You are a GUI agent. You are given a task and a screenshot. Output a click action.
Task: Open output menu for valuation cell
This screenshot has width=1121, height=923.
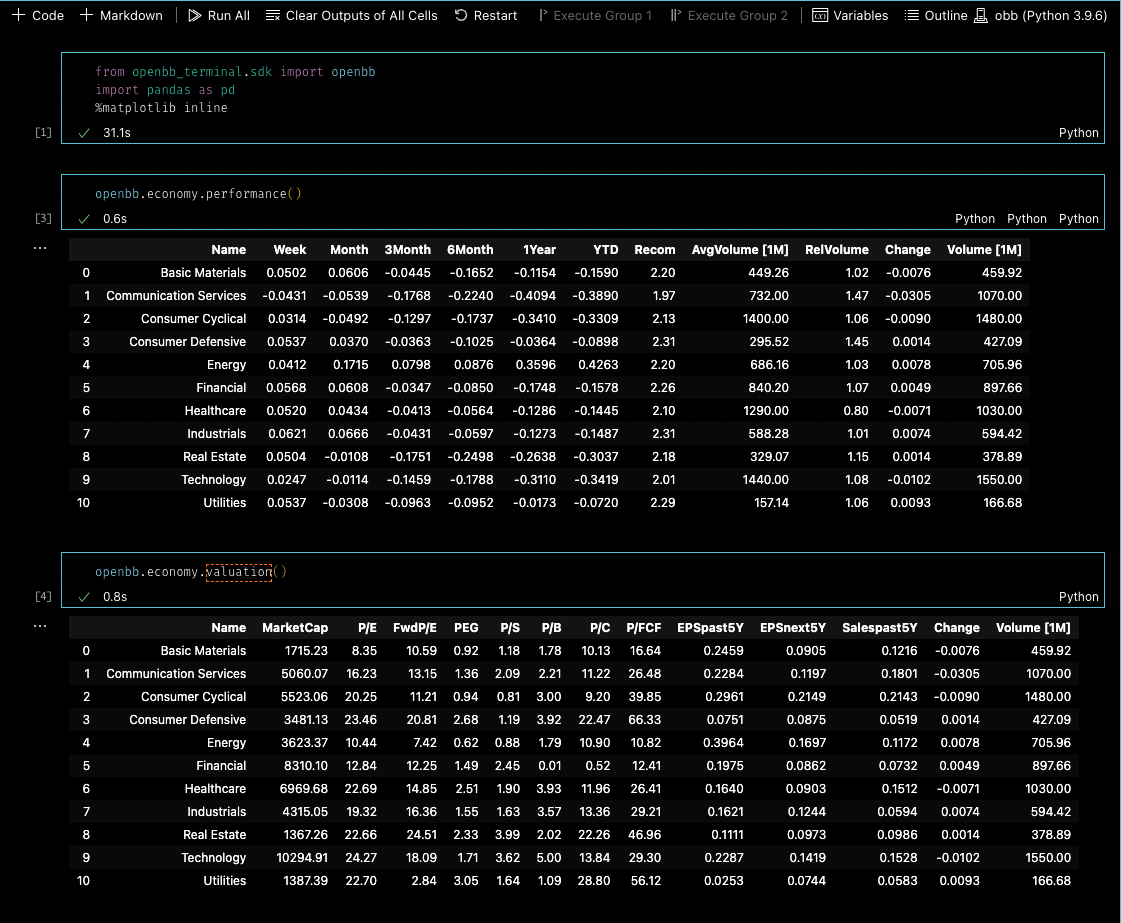[40, 626]
